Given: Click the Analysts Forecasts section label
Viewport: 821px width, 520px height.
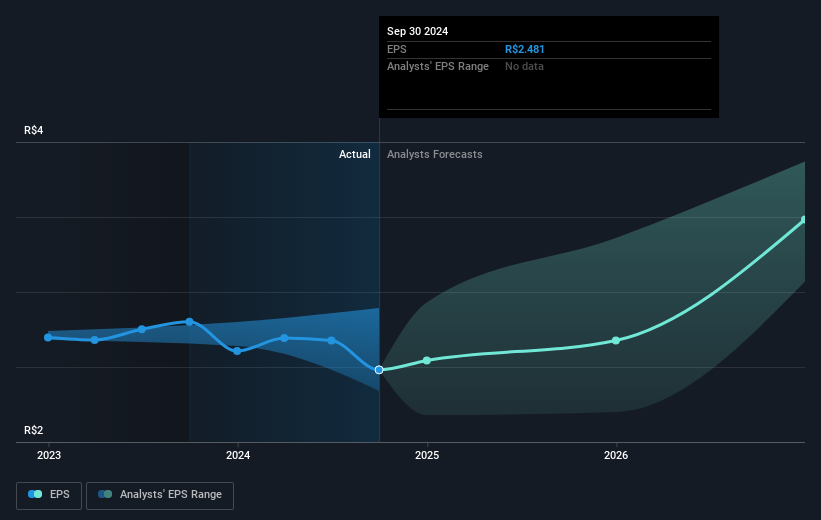Looking at the screenshot, I should pos(435,154).
